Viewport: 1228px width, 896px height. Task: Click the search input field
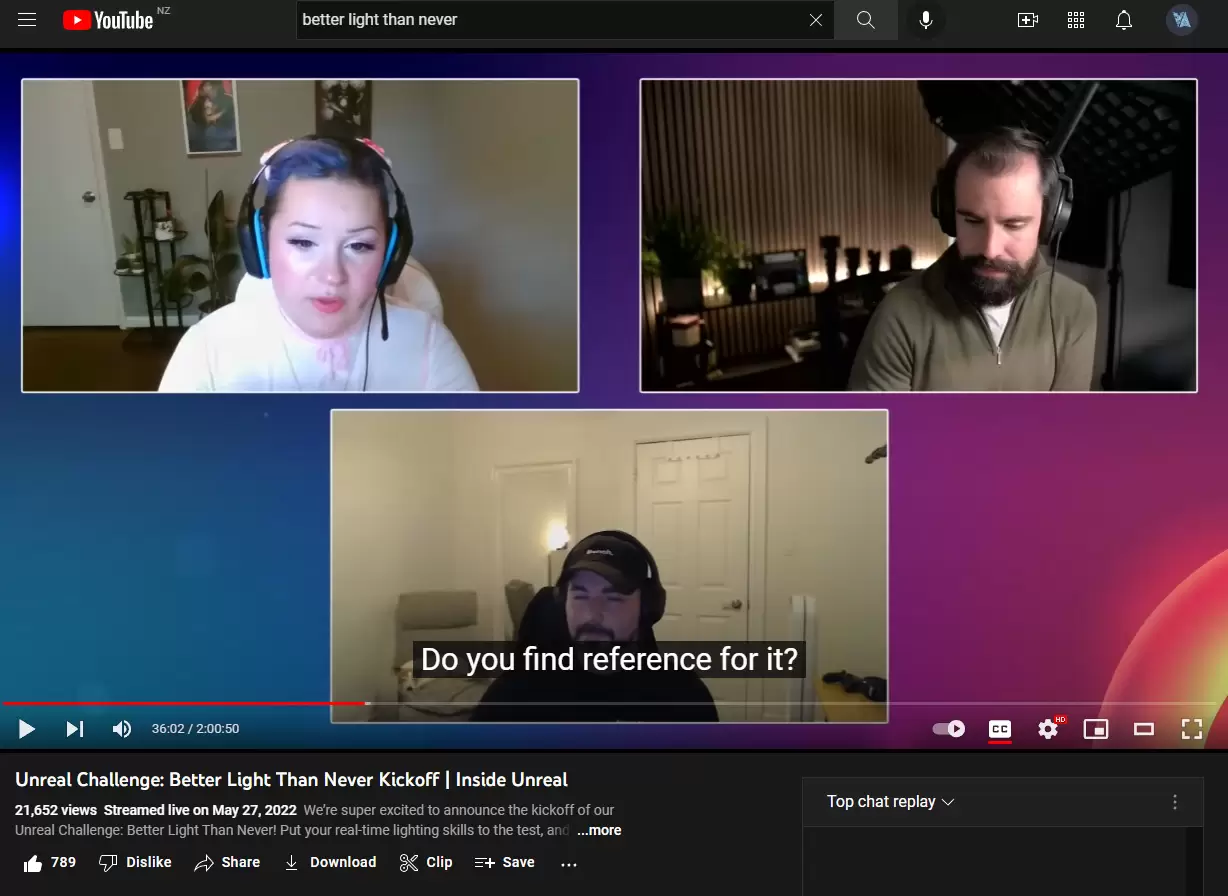tap(550, 20)
